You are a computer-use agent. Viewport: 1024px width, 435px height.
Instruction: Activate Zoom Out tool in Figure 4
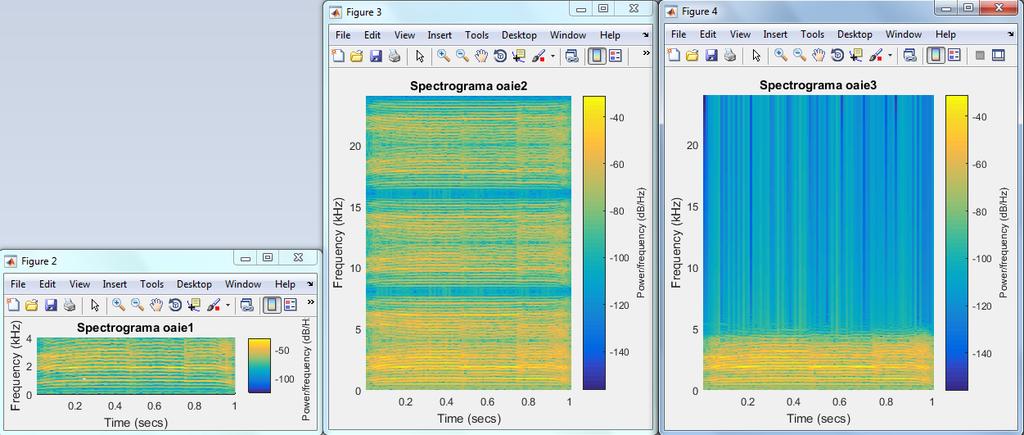tap(799, 56)
